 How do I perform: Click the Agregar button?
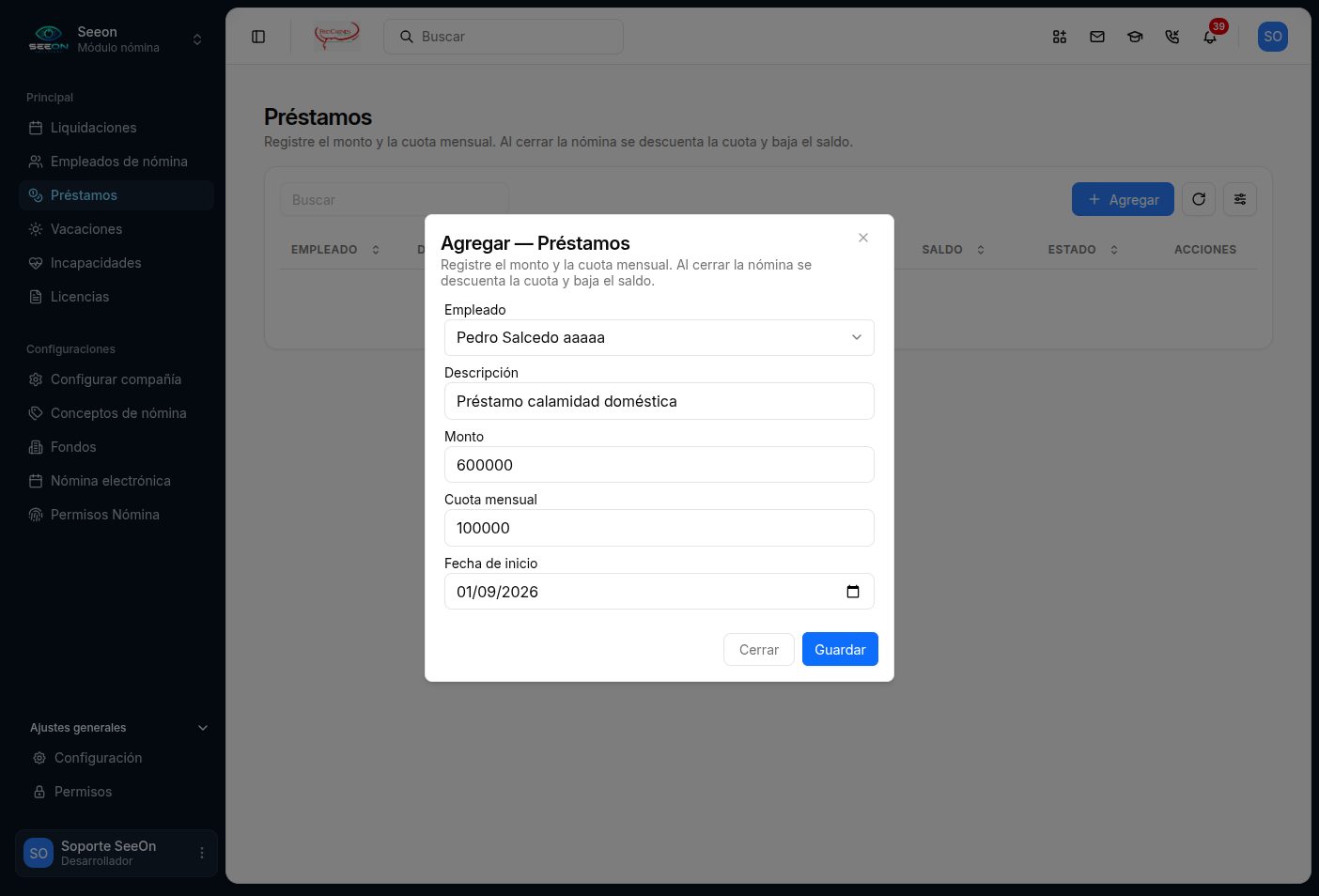click(1123, 199)
